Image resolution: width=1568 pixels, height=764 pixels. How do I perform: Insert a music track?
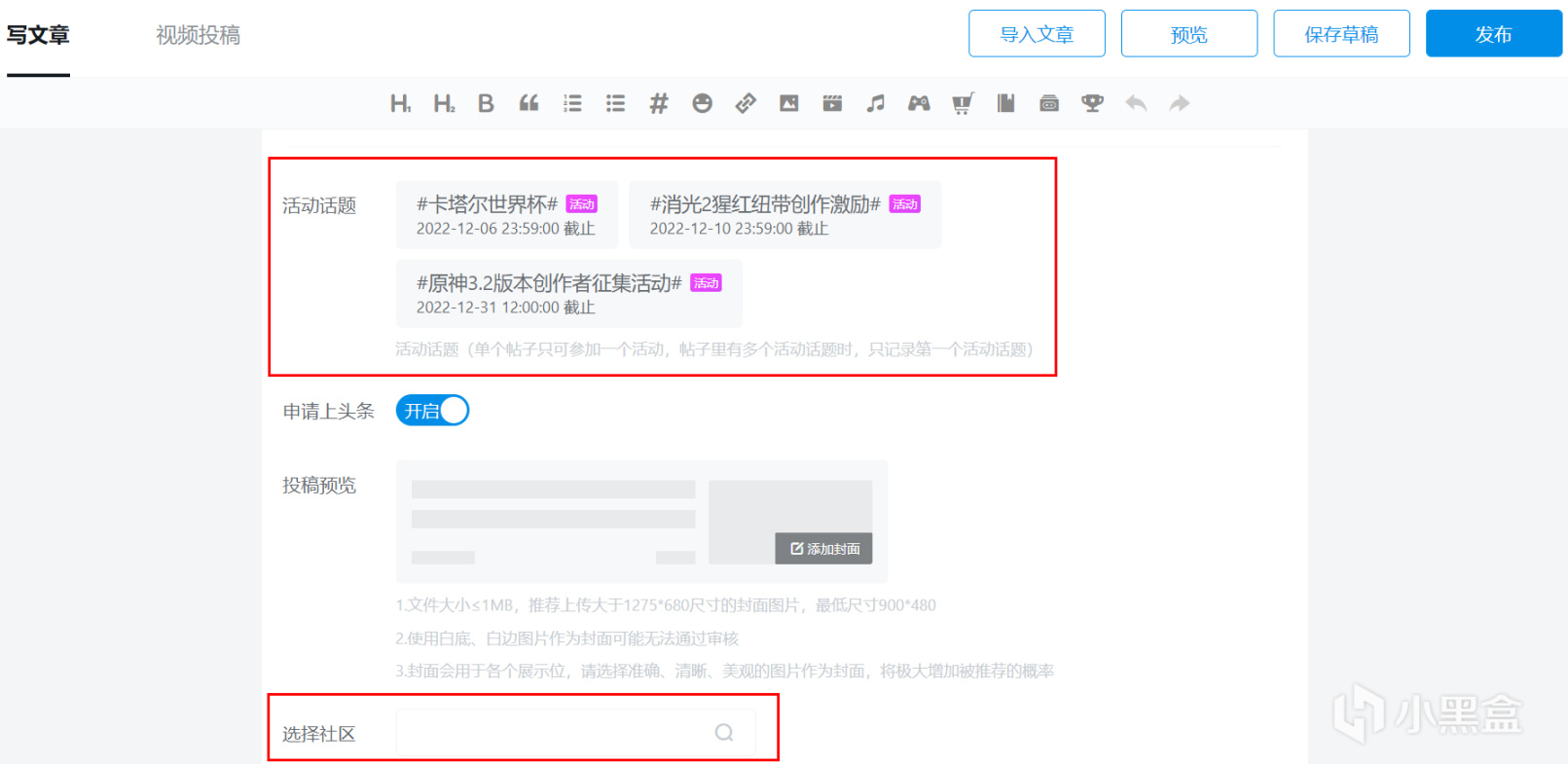(x=876, y=103)
